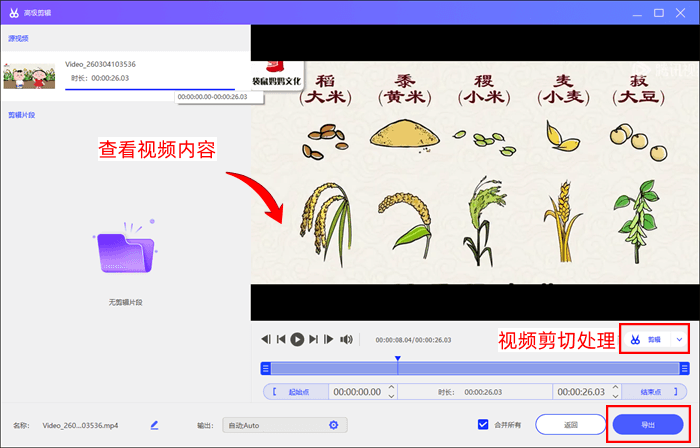Click the end time field 00:00:26.03

point(581,392)
